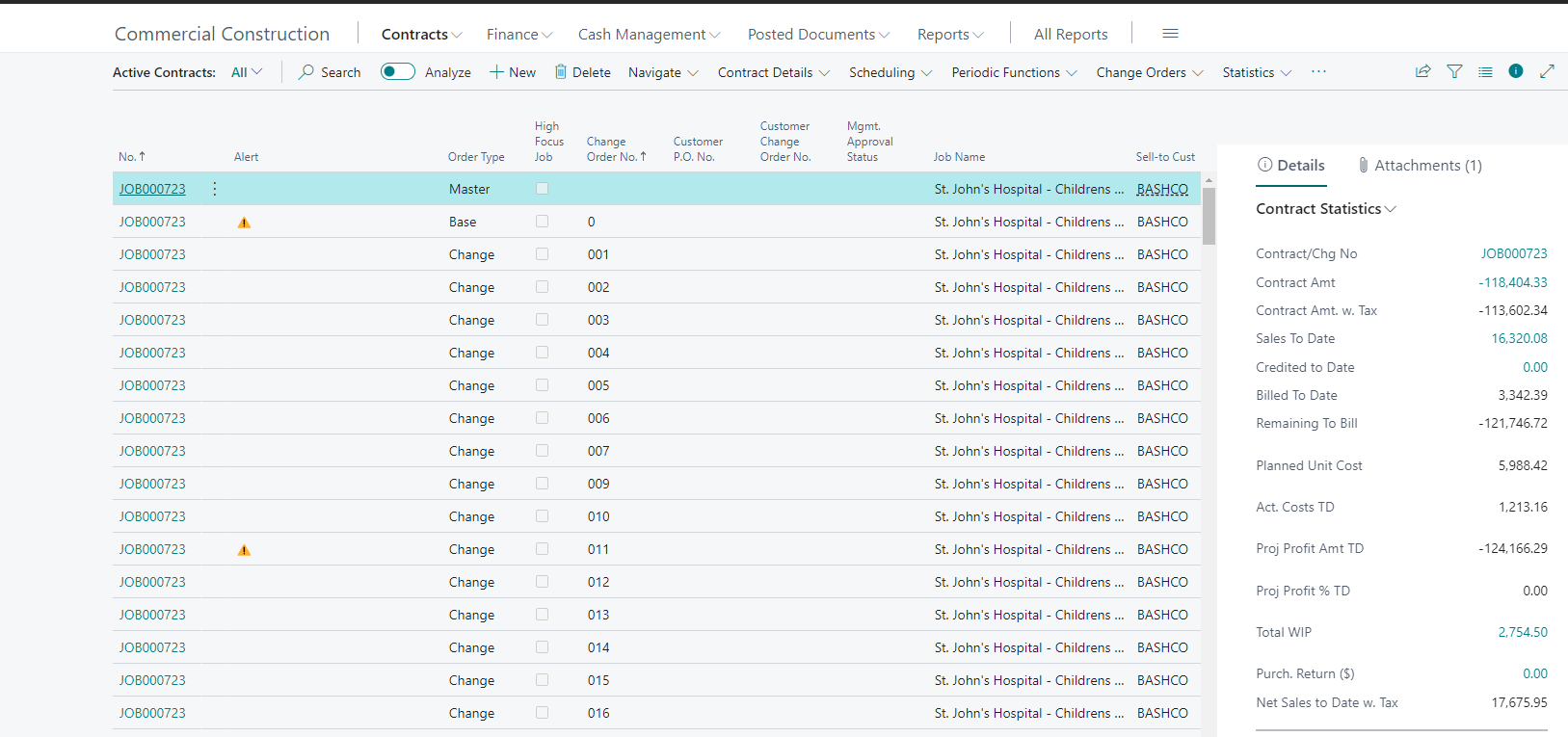Click the more actions ellipsis in toolbar
Image resolution: width=1568 pixels, height=737 pixels.
[1318, 71]
